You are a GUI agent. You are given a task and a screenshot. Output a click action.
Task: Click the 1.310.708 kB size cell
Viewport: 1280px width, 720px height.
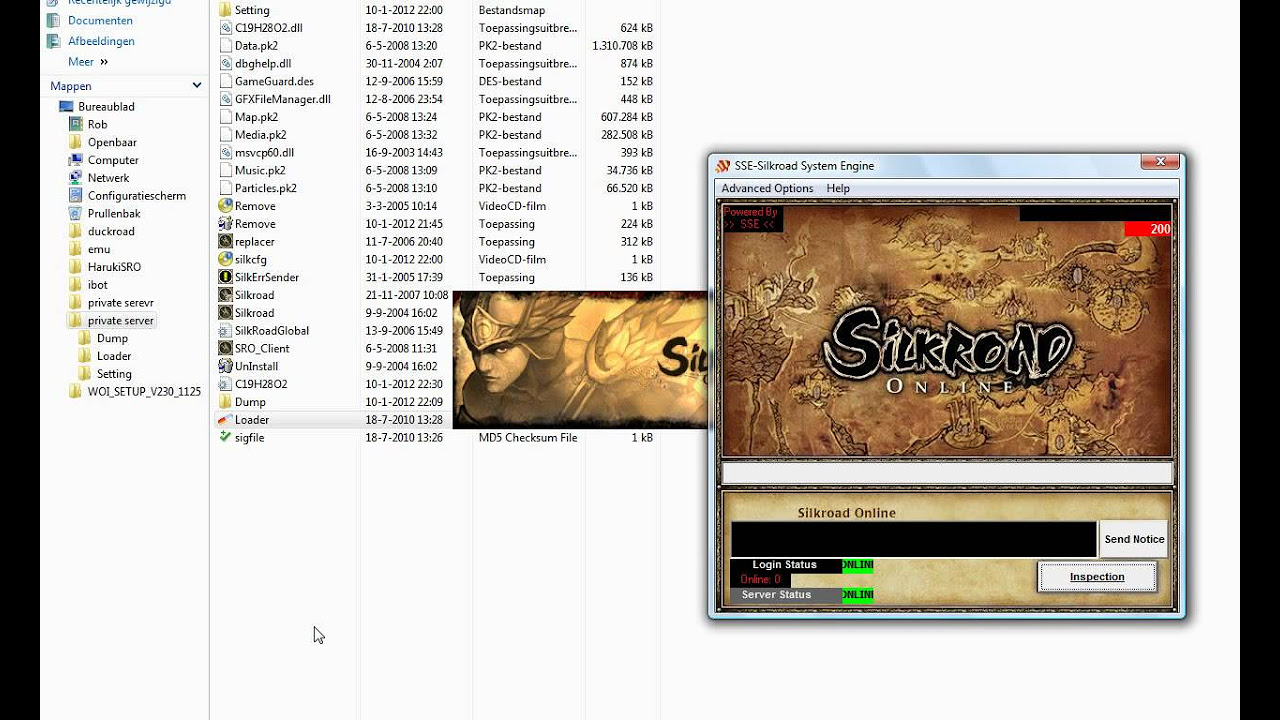[622, 46]
